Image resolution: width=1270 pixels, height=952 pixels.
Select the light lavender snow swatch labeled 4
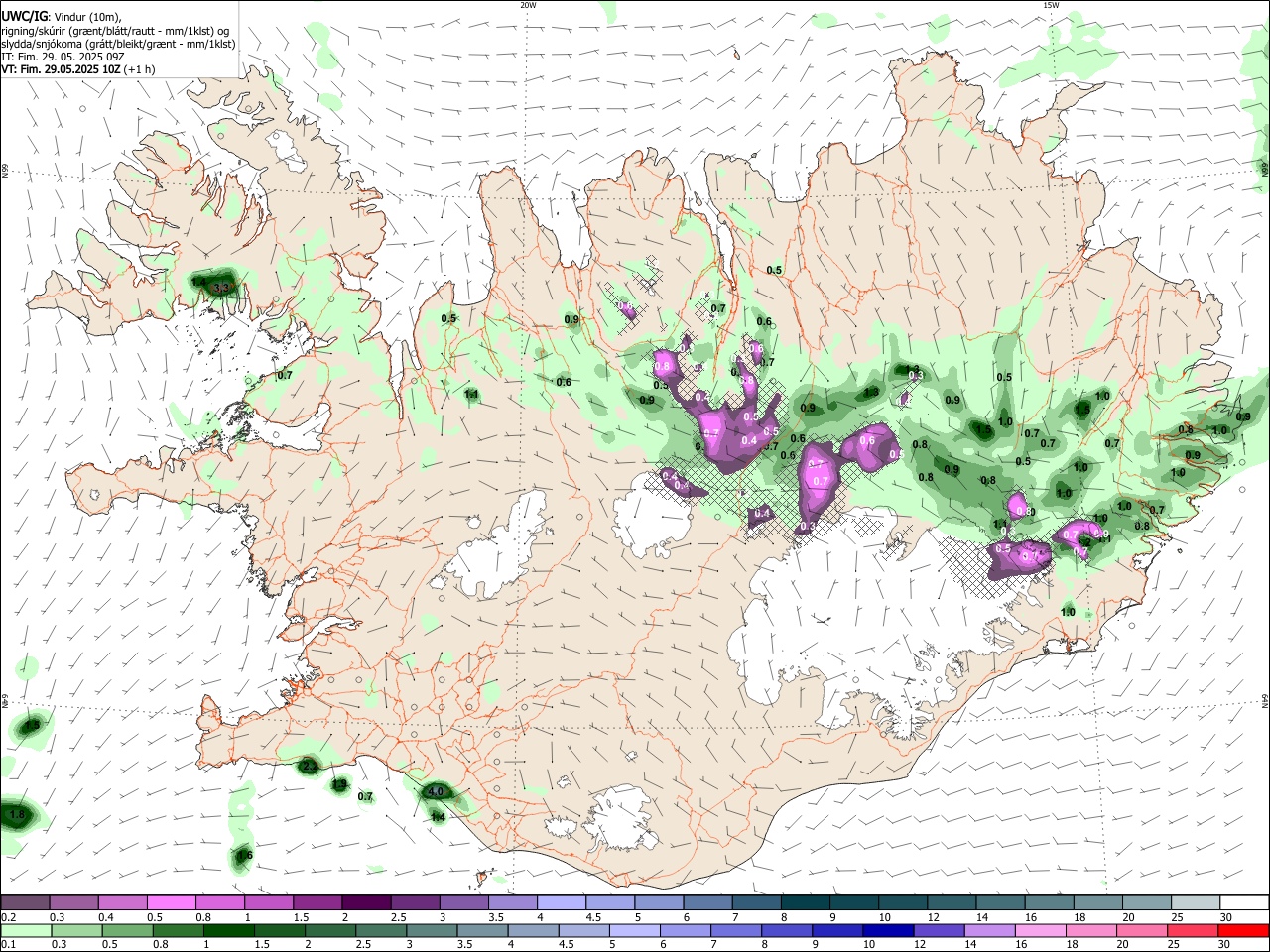click(x=562, y=902)
